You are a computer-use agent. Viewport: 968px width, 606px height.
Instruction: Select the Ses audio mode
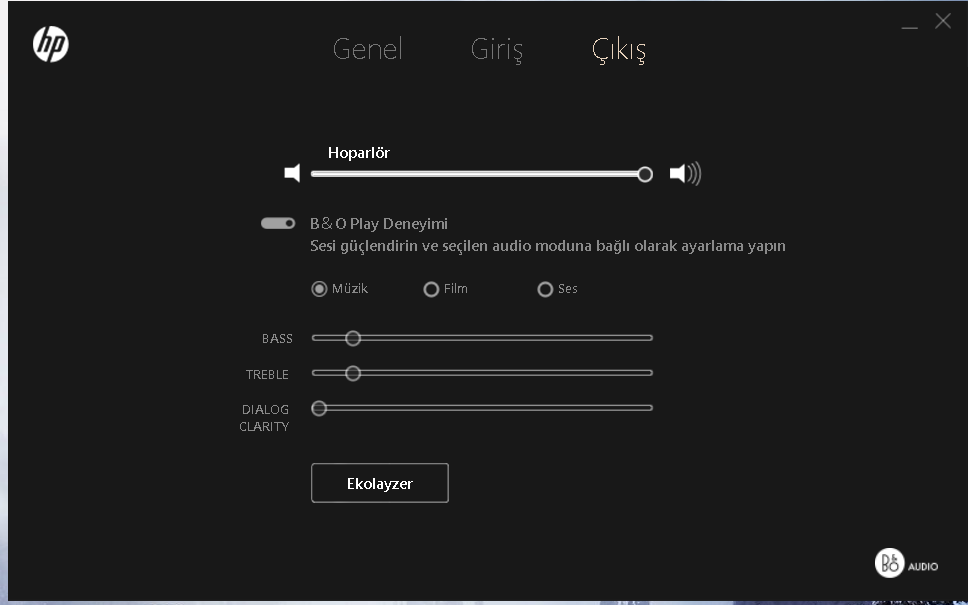[557, 289]
